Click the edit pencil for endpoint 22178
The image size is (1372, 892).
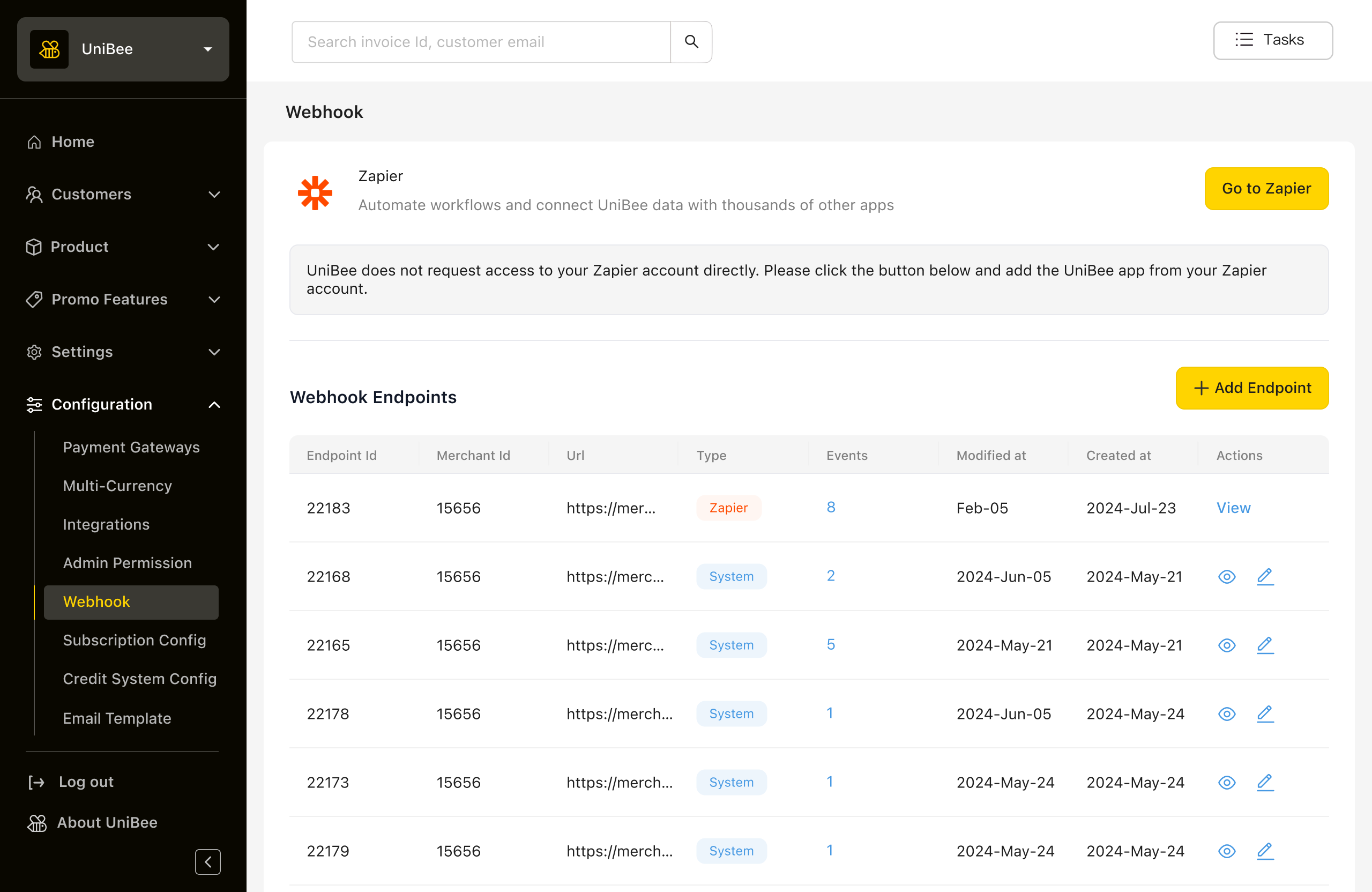click(1265, 713)
